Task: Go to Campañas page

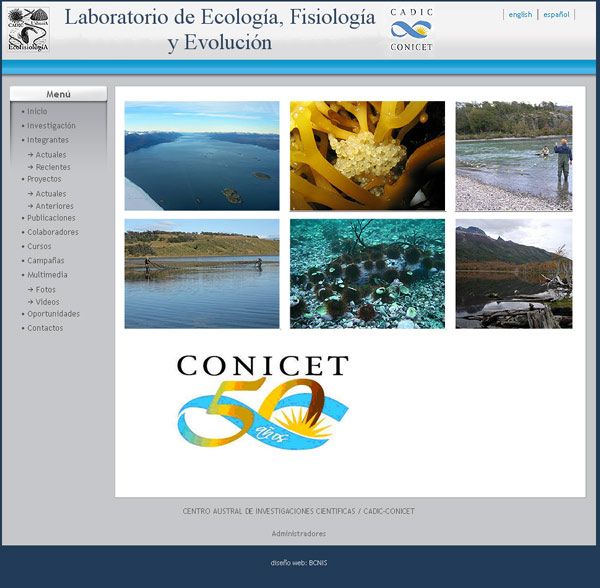Action: 46,261
